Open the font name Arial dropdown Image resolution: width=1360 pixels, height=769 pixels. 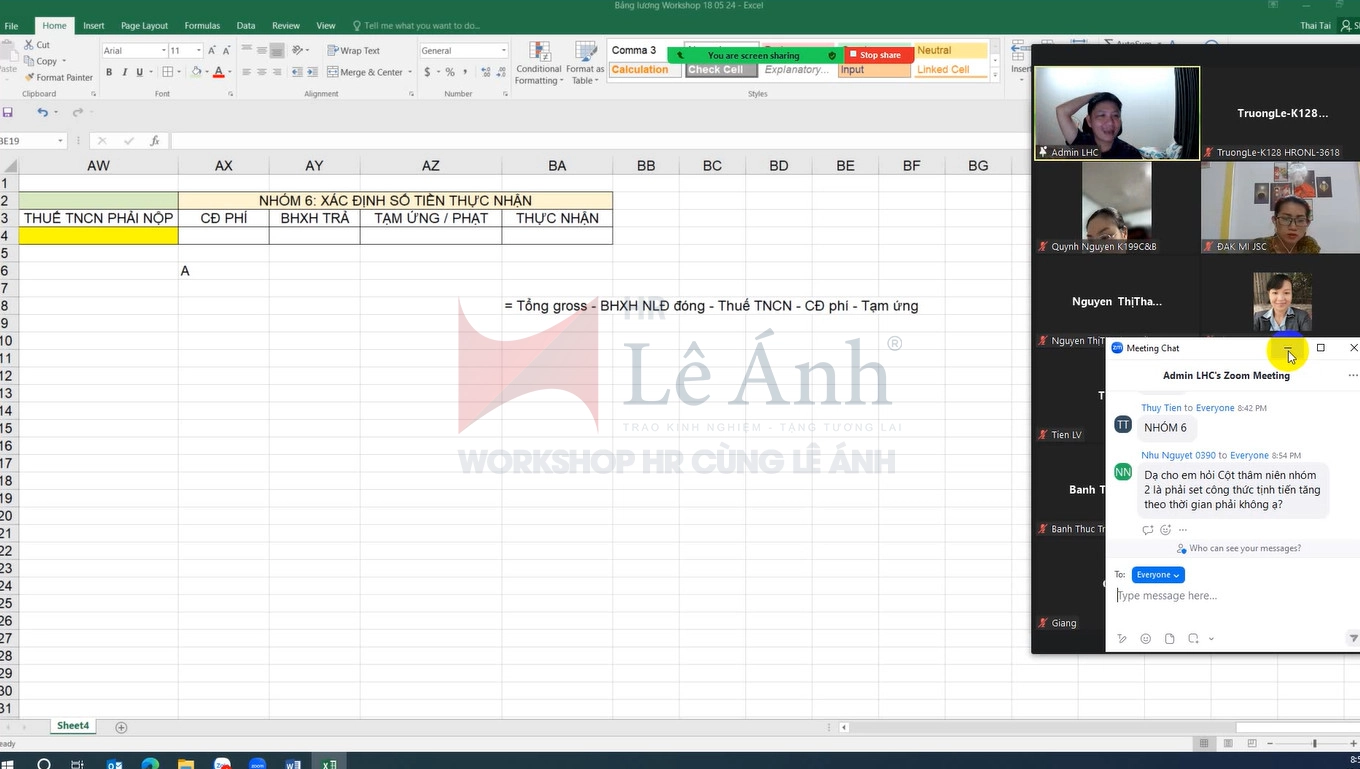pos(163,51)
